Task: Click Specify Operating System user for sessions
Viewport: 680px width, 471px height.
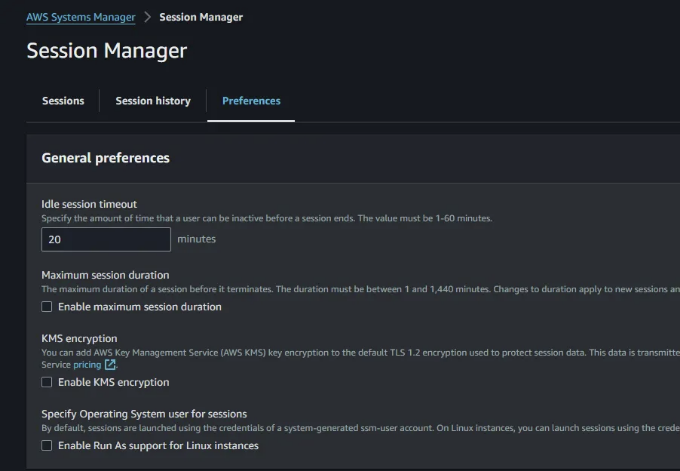Action: pos(144,414)
